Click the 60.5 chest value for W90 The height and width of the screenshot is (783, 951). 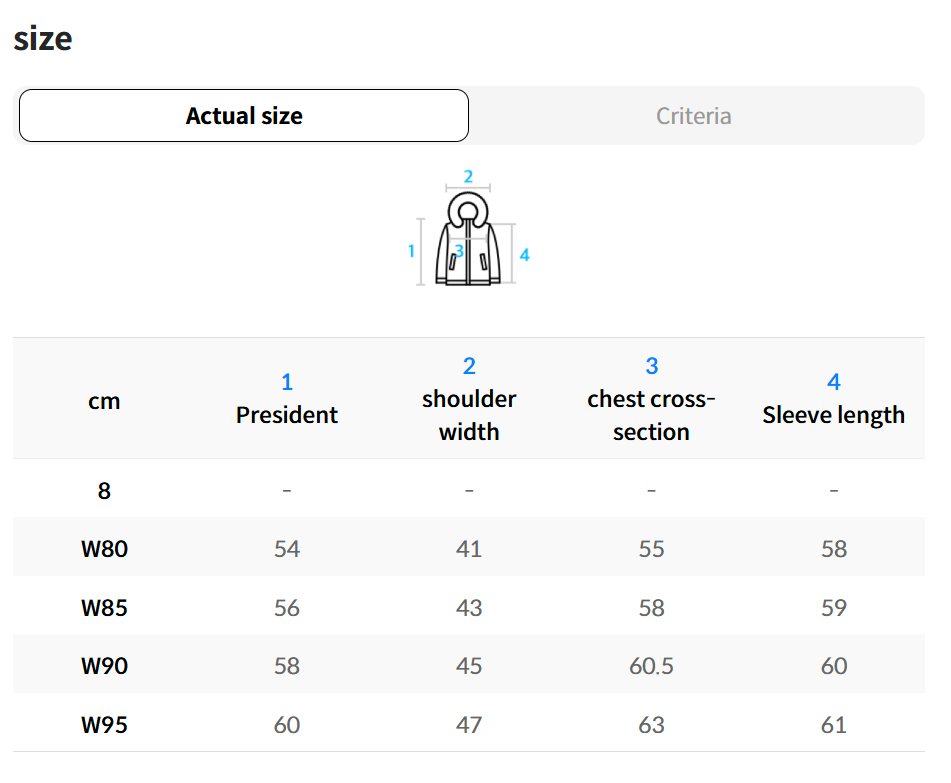[x=651, y=665]
